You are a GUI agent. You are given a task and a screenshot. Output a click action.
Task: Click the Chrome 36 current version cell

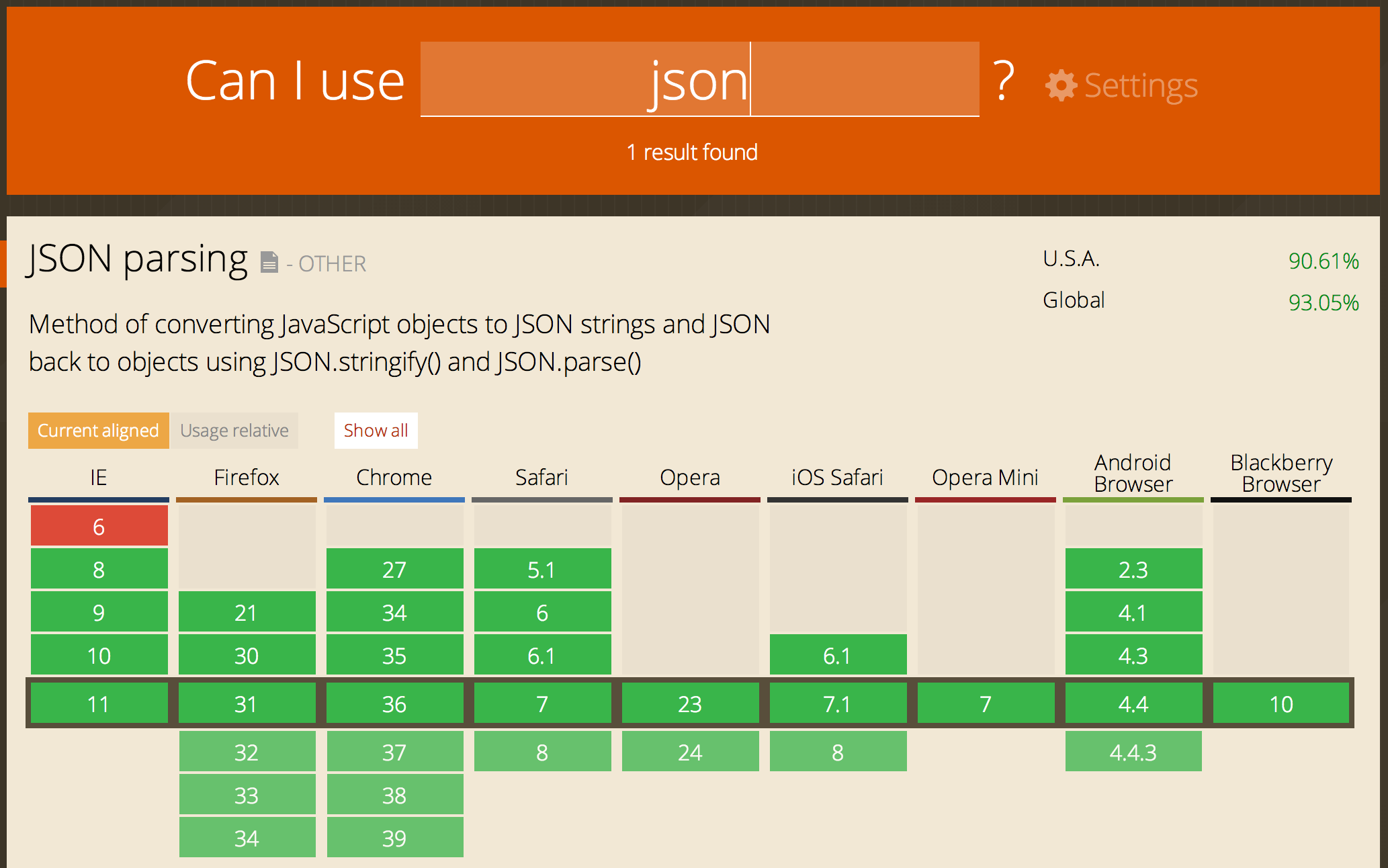coord(394,703)
